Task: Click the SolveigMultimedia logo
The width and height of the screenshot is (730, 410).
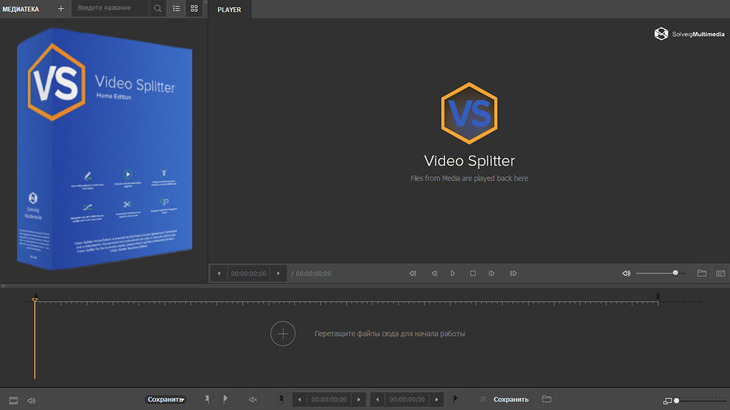Action: [689, 34]
